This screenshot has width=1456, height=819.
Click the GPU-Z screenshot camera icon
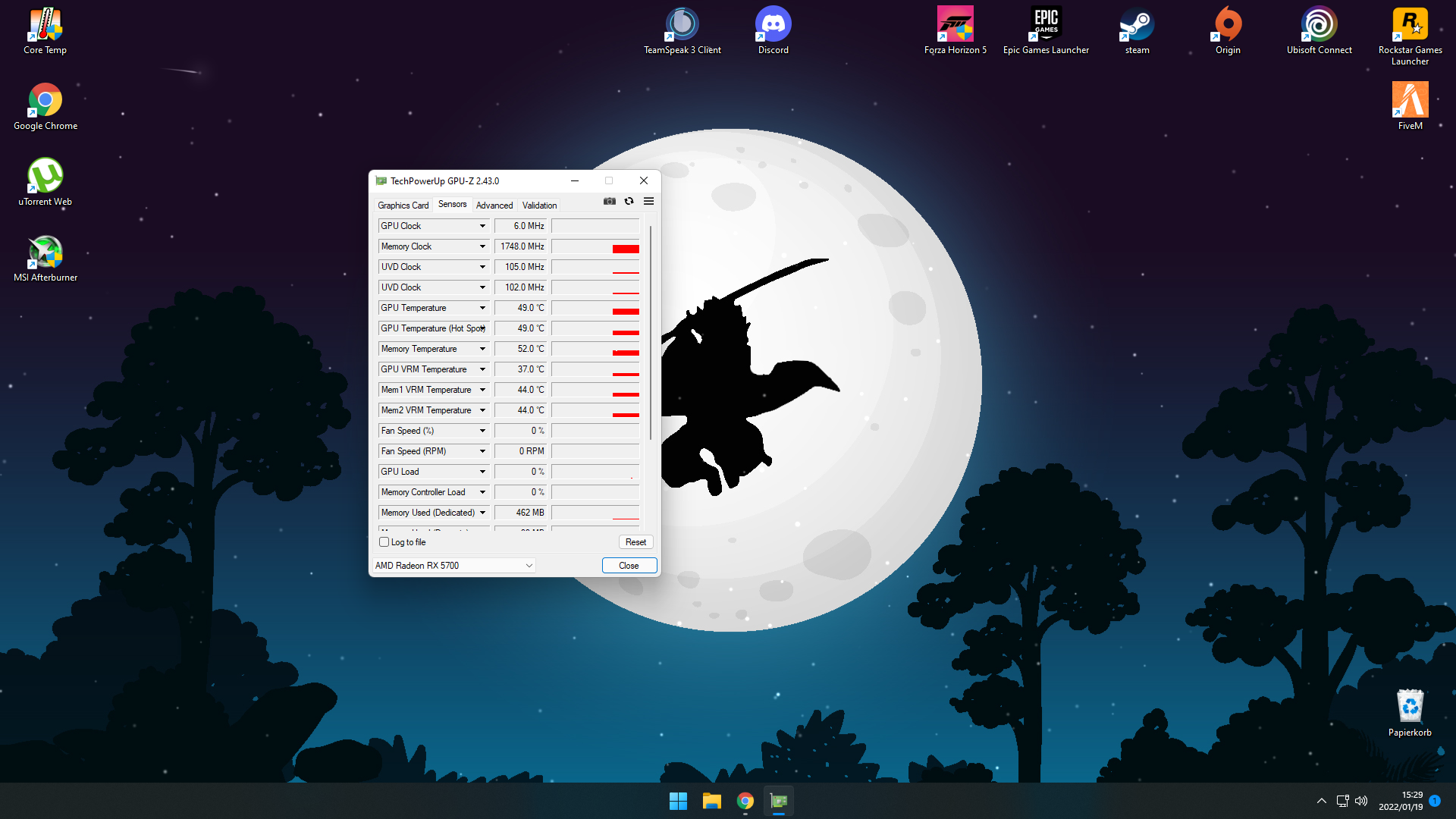[x=609, y=202]
